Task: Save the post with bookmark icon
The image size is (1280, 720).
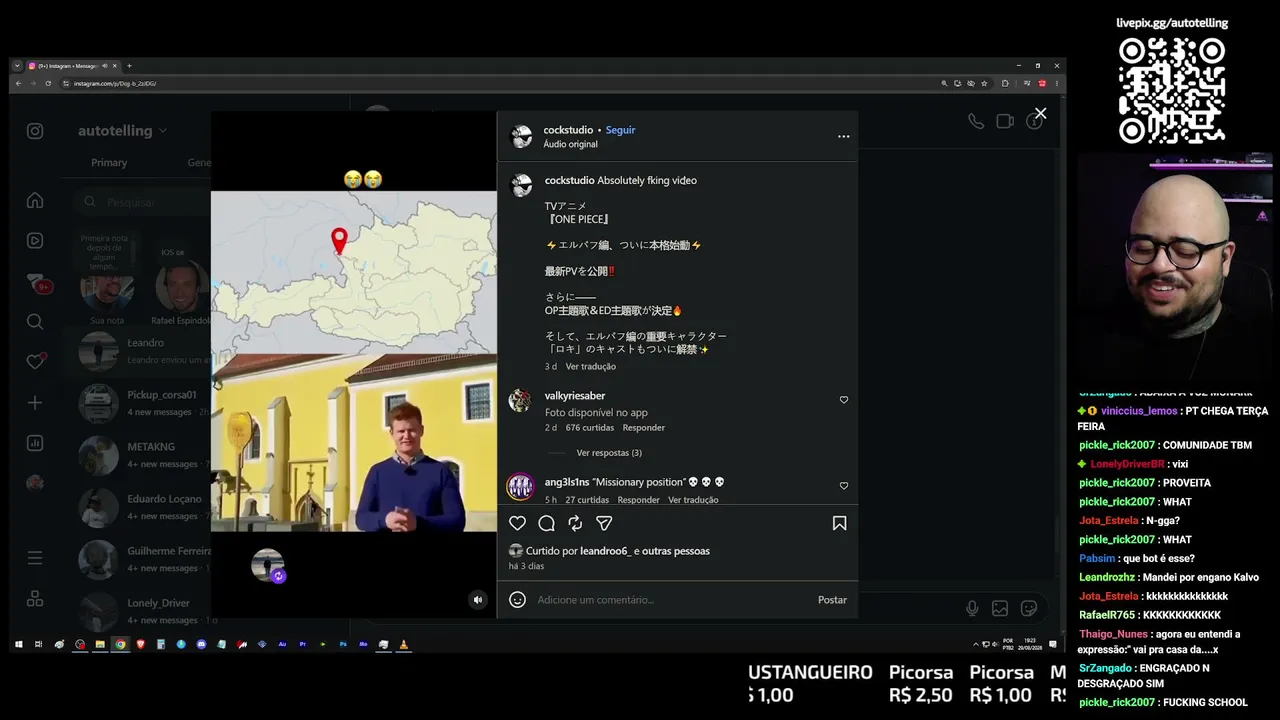Action: tap(839, 523)
